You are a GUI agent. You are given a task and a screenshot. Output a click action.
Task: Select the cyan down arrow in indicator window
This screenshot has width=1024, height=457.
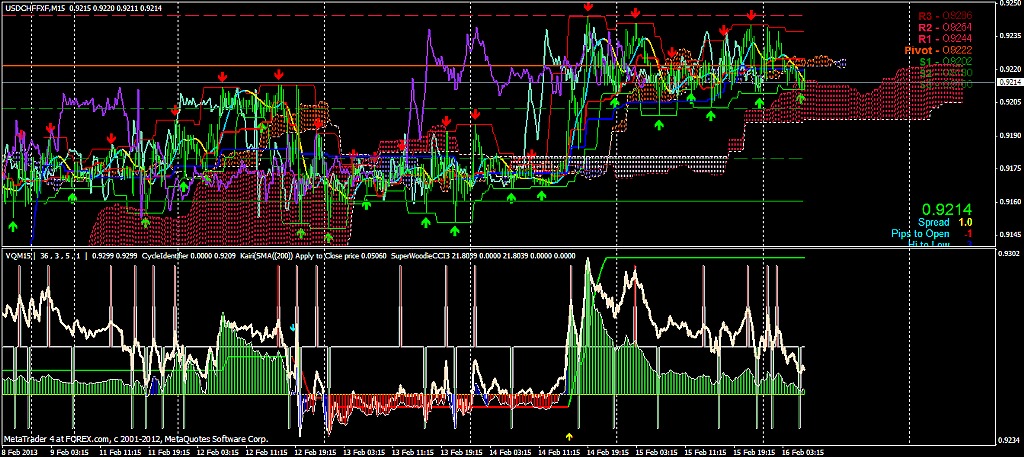(x=293, y=327)
